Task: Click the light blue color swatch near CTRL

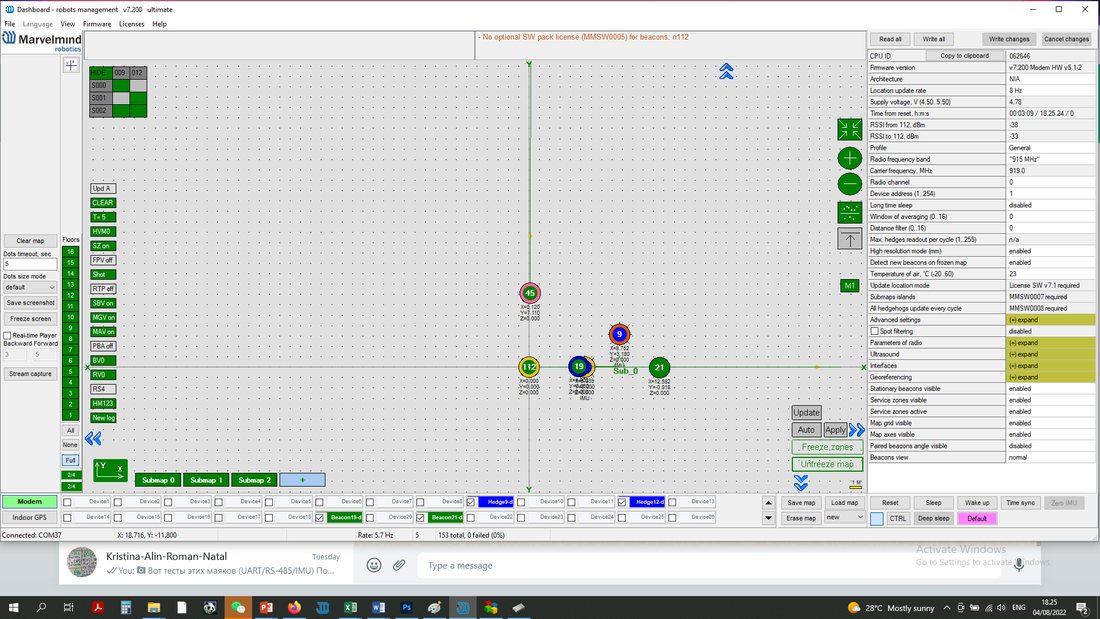Action: 877,519
